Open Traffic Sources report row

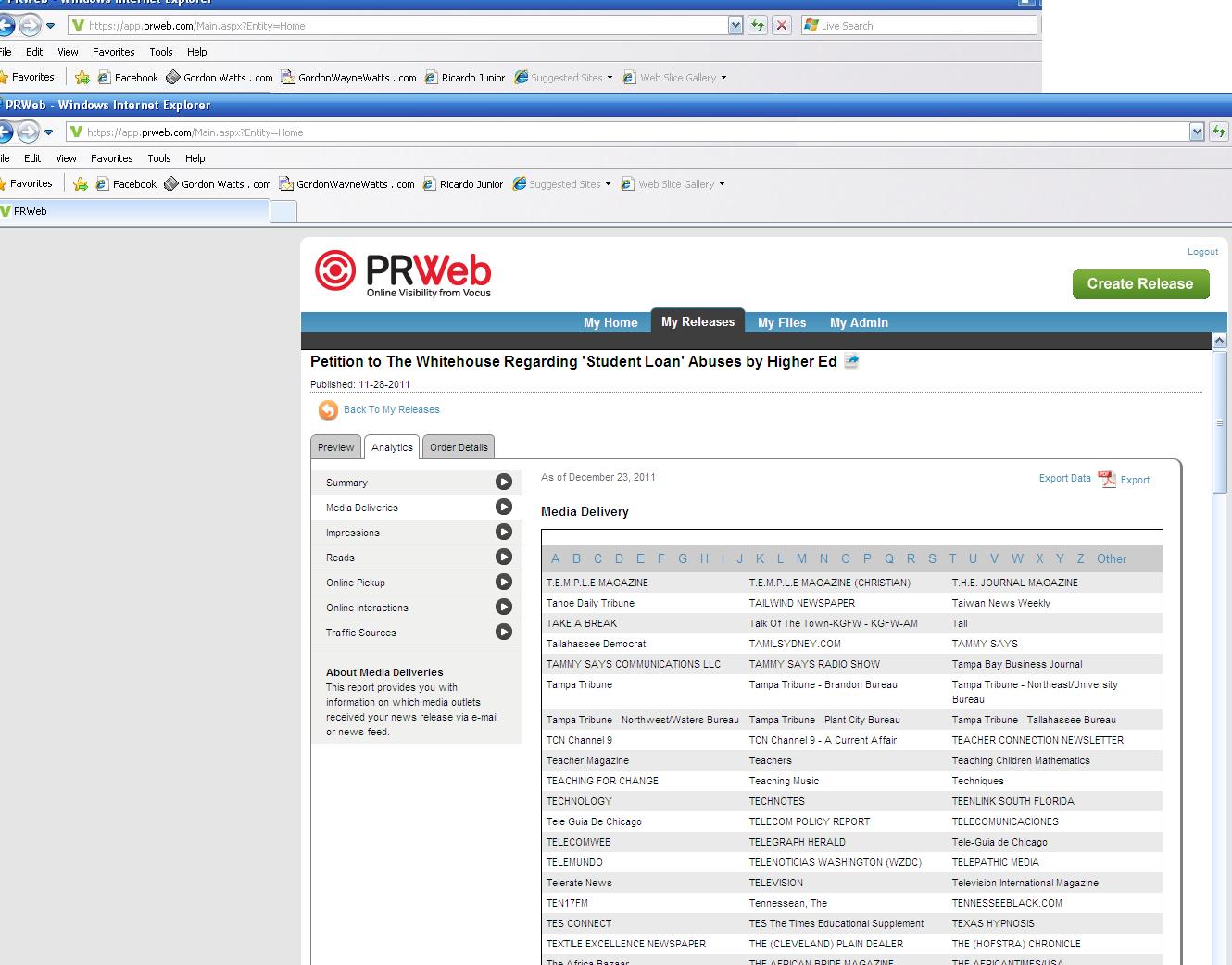pyautogui.click(x=416, y=633)
